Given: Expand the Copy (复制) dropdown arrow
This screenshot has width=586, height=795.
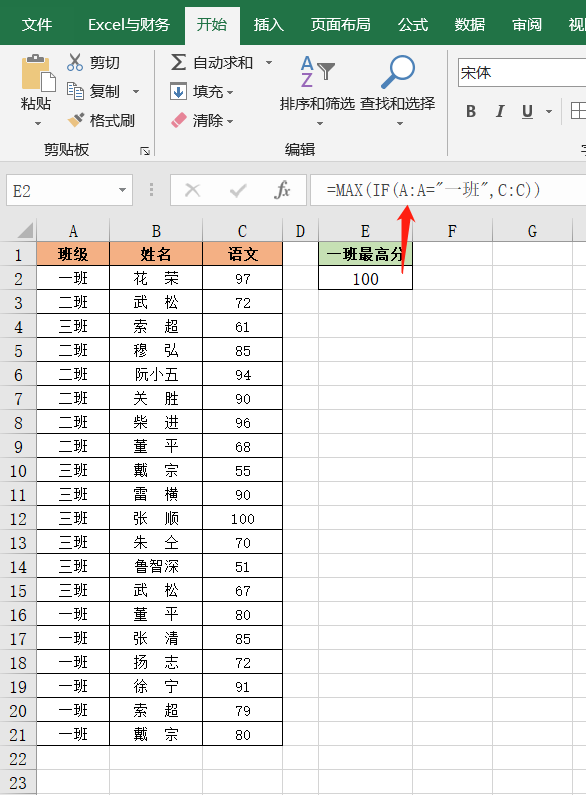Looking at the screenshot, I should [x=136, y=92].
